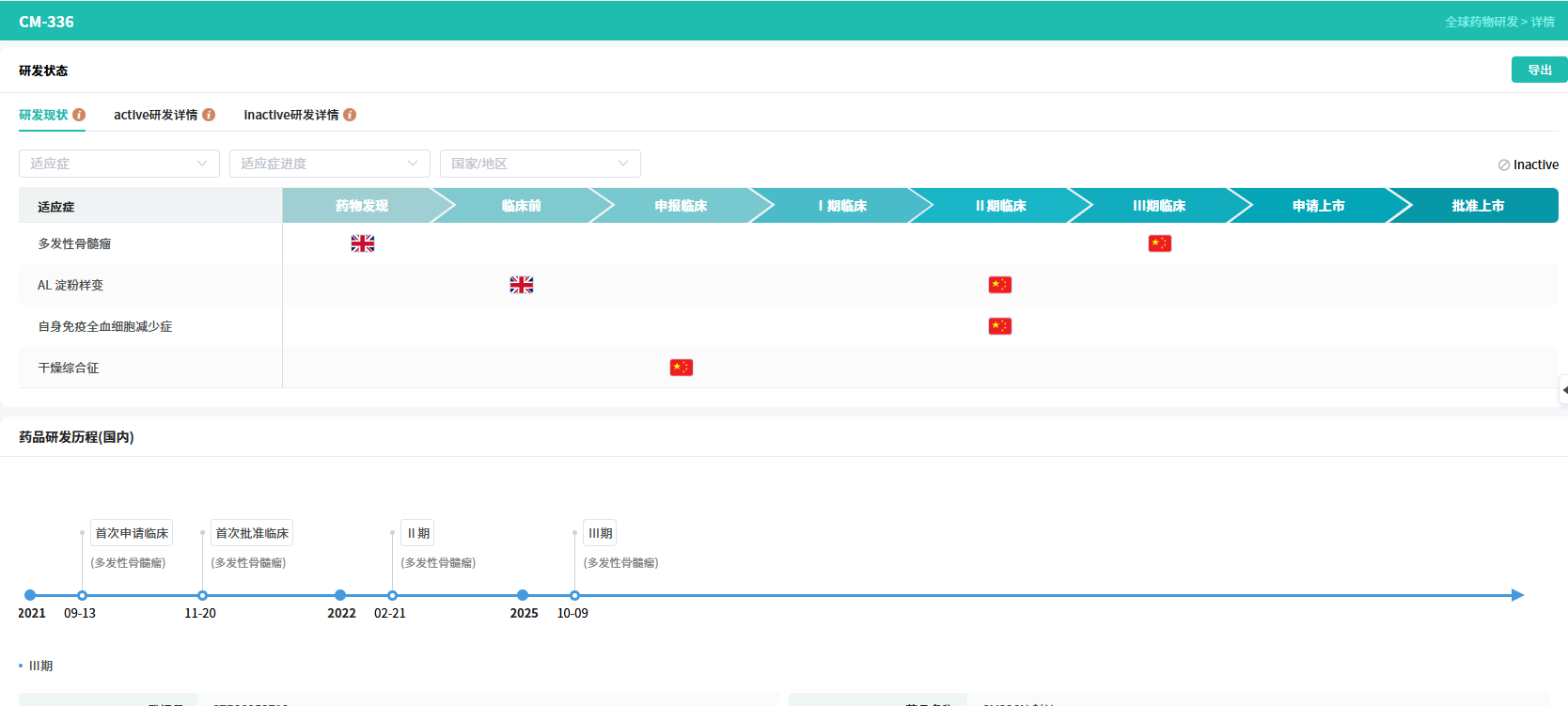Click info icon beside inactive研发详情
Image resolution: width=1568 pixels, height=706 pixels.
350,115
